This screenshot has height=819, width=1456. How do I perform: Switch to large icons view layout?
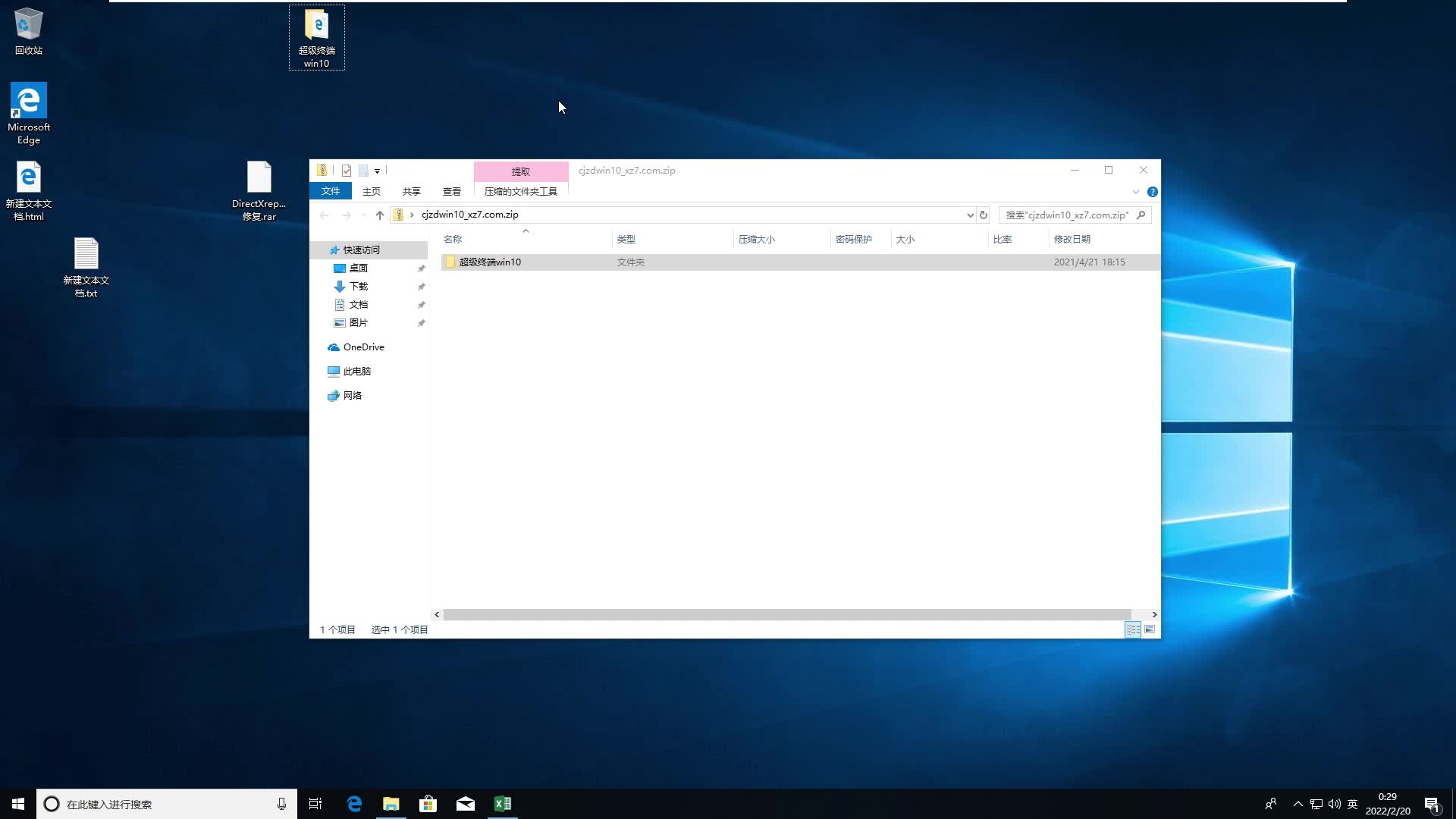(1150, 629)
